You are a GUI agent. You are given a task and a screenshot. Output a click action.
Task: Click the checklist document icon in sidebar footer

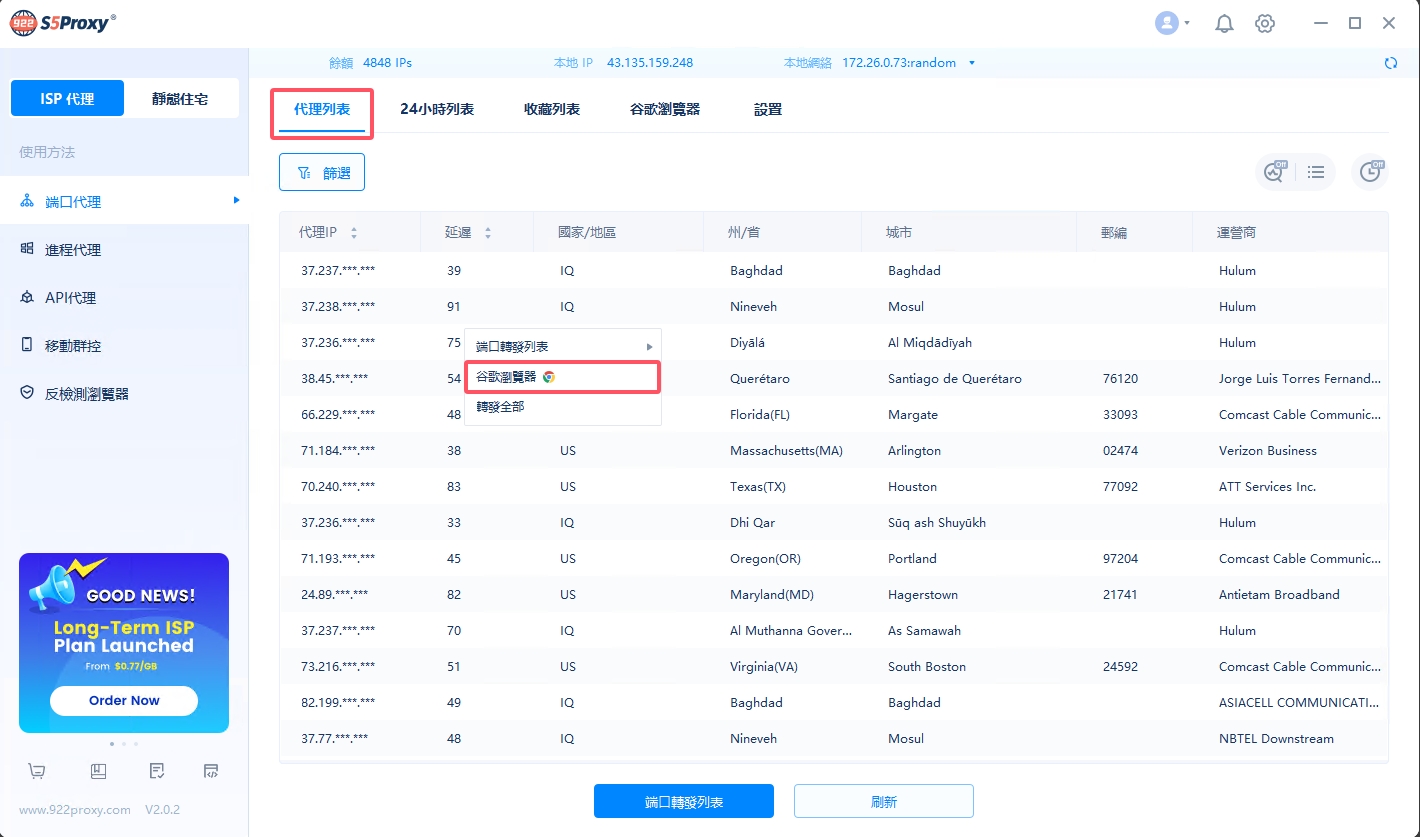click(x=156, y=771)
